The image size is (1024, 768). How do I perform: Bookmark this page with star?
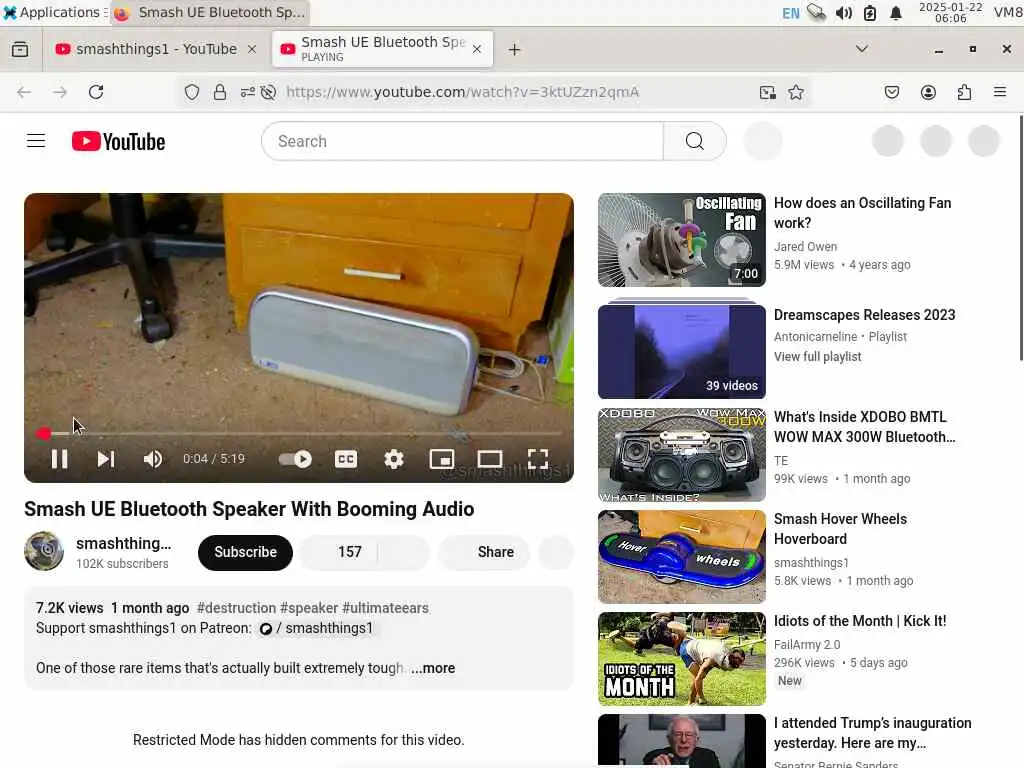click(796, 92)
